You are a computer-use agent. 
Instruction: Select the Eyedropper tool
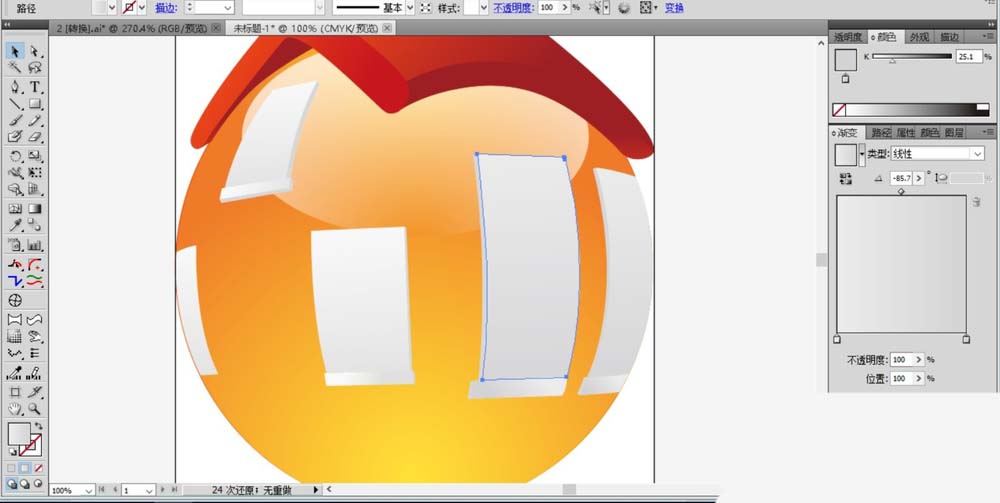(15, 224)
